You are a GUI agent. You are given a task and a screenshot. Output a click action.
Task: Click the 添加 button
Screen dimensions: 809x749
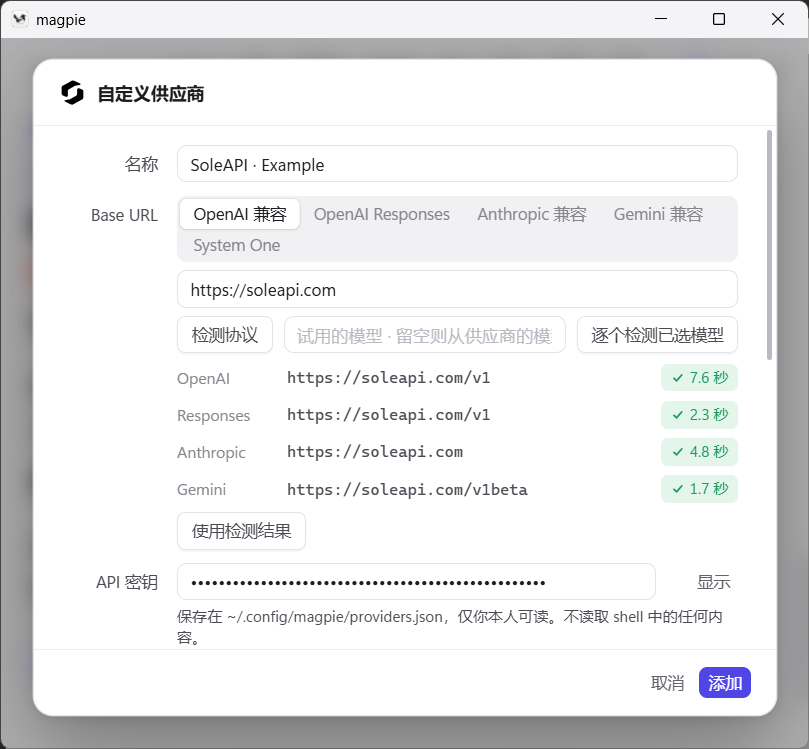(725, 682)
